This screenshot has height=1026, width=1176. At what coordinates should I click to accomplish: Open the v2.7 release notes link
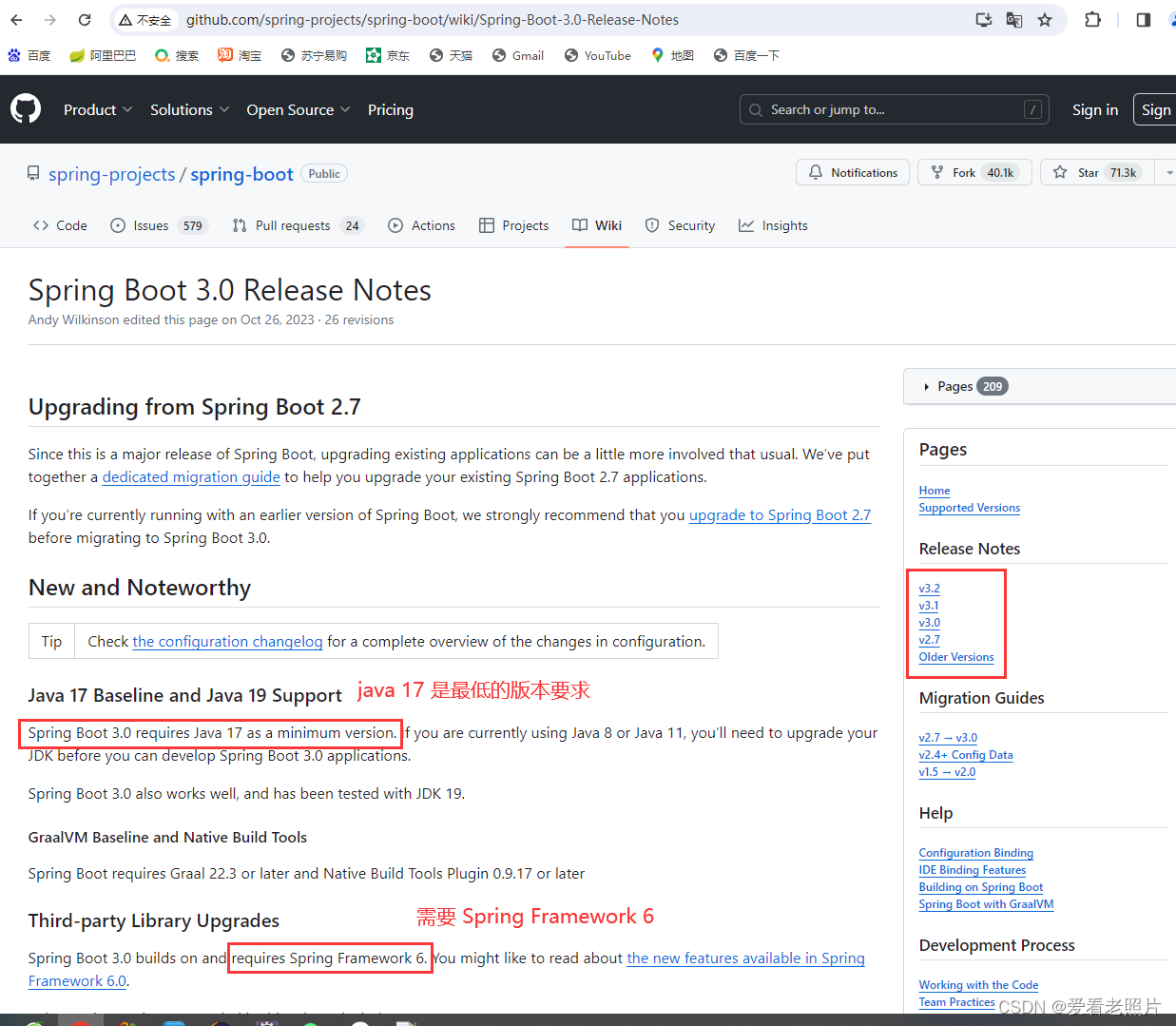click(930, 640)
